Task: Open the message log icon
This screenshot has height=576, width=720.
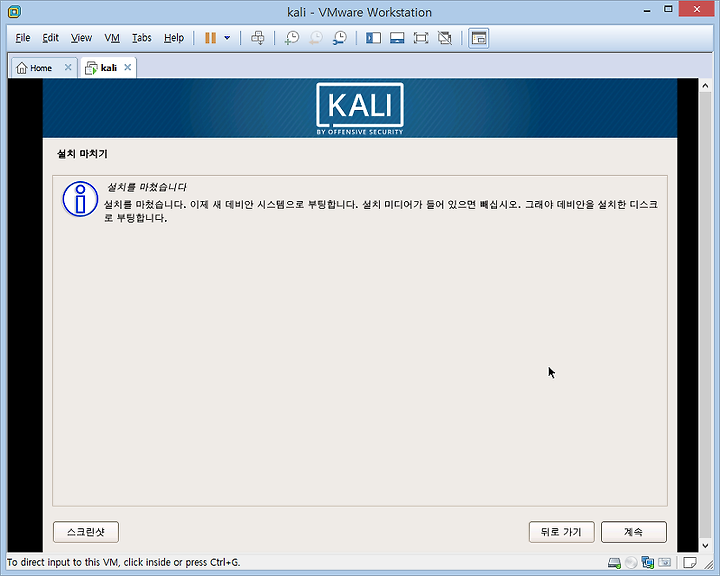Action: coord(690,562)
